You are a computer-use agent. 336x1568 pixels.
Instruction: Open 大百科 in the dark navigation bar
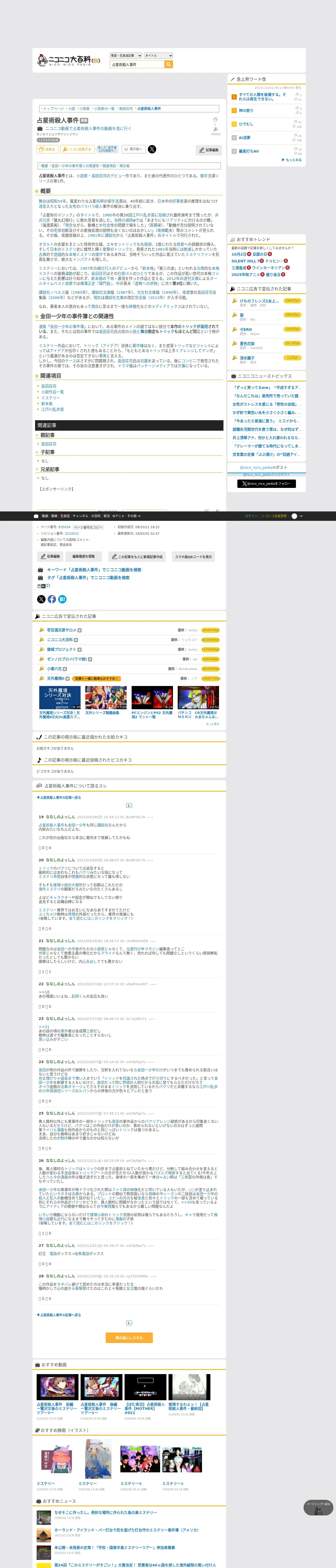(96, 516)
